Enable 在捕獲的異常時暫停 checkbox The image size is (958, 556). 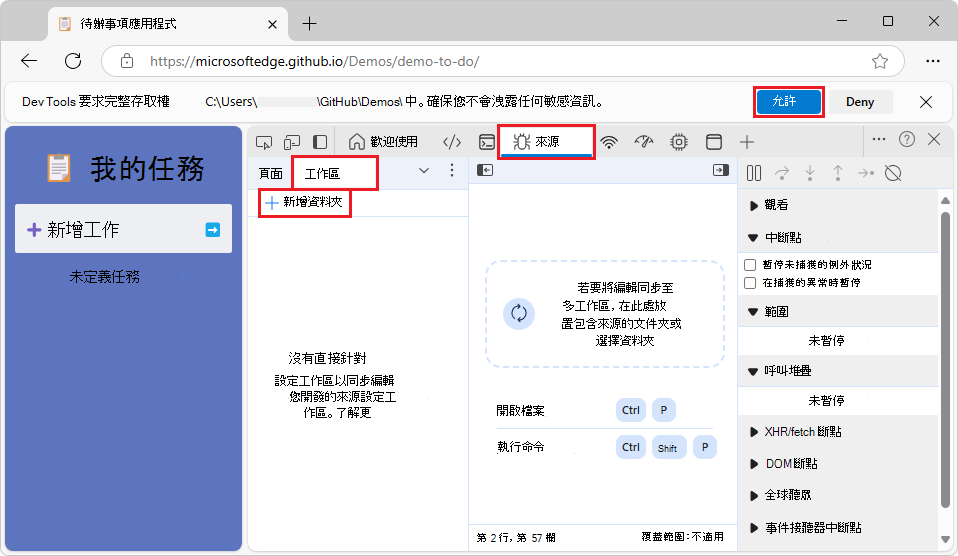pos(750,283)
